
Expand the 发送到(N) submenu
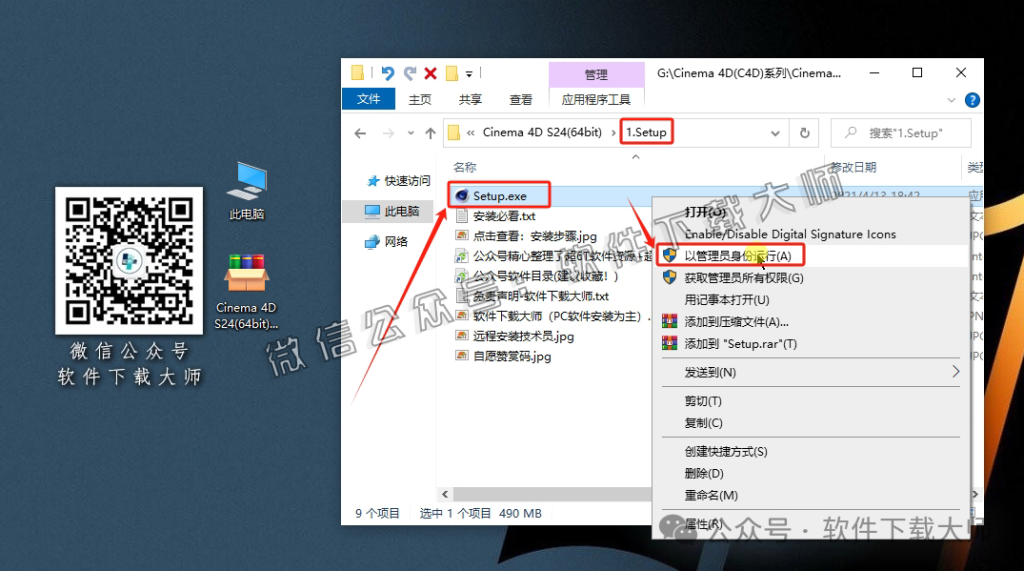point(811,372)
